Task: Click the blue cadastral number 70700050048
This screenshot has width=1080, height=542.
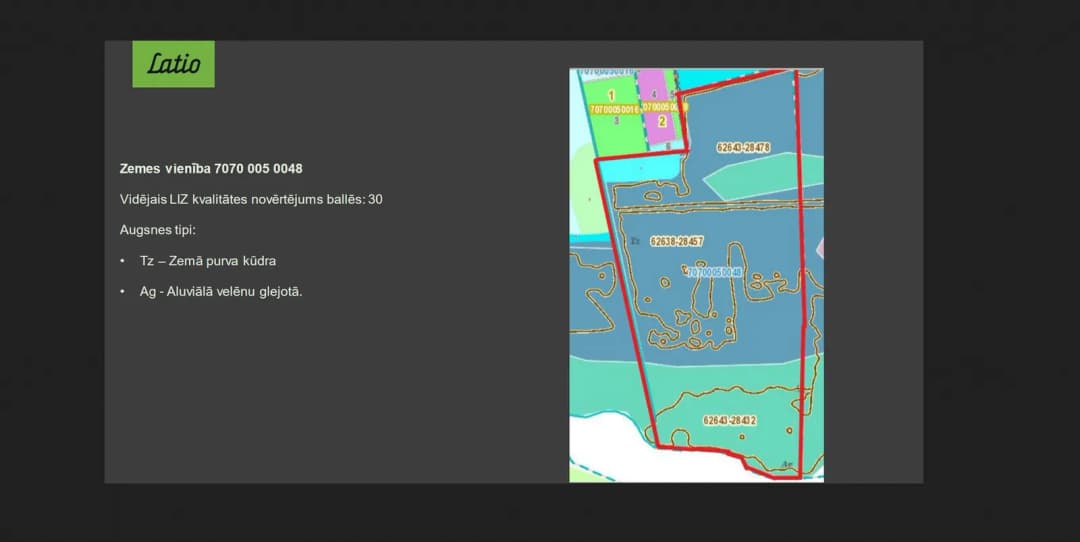Action: [x=715, y=273]
